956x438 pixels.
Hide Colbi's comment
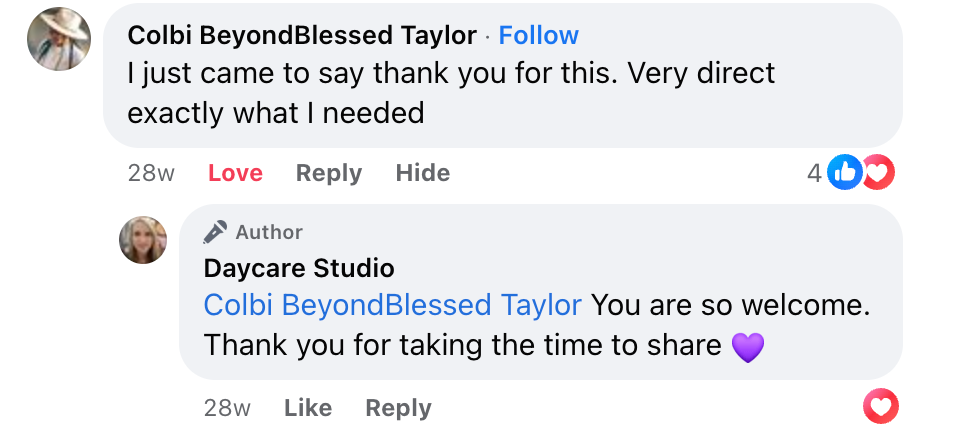[422, 173]
